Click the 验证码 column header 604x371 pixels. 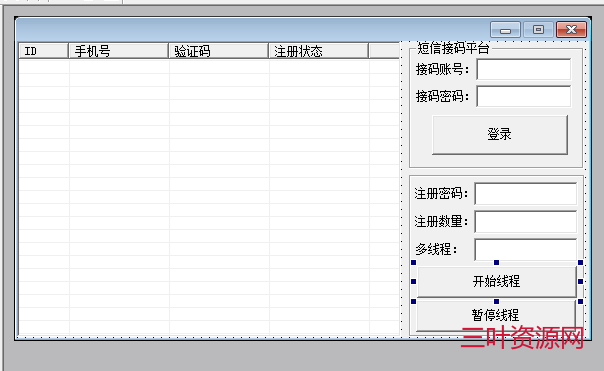coord(218,51)
